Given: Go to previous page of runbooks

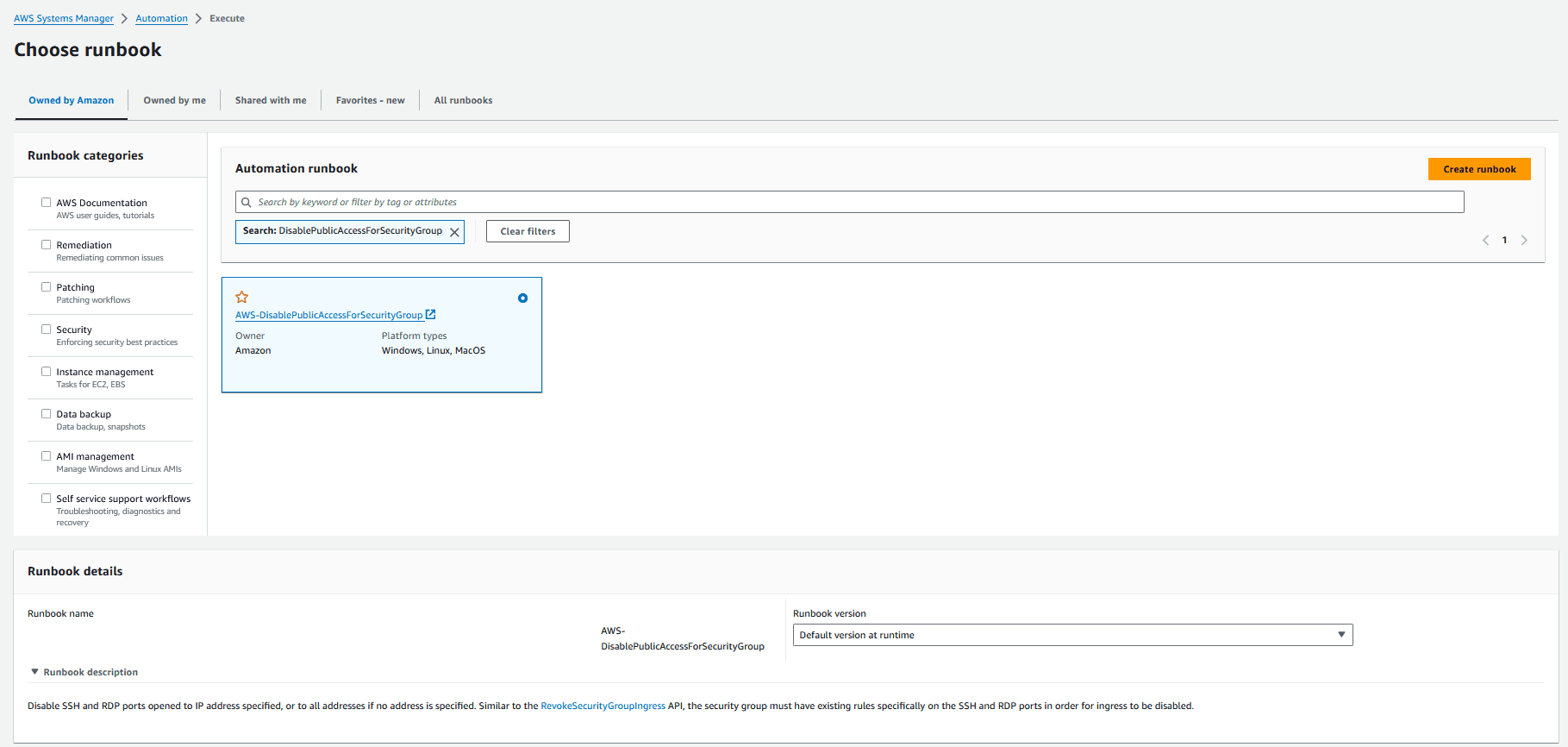Looking at the screenshot, I should pyautogui.click(x=1485, y=240).
